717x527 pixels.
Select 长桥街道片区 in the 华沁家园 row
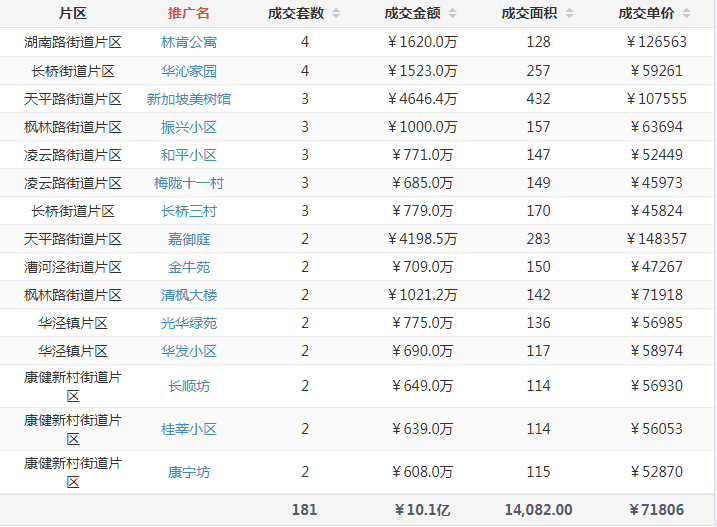[73, 71]
